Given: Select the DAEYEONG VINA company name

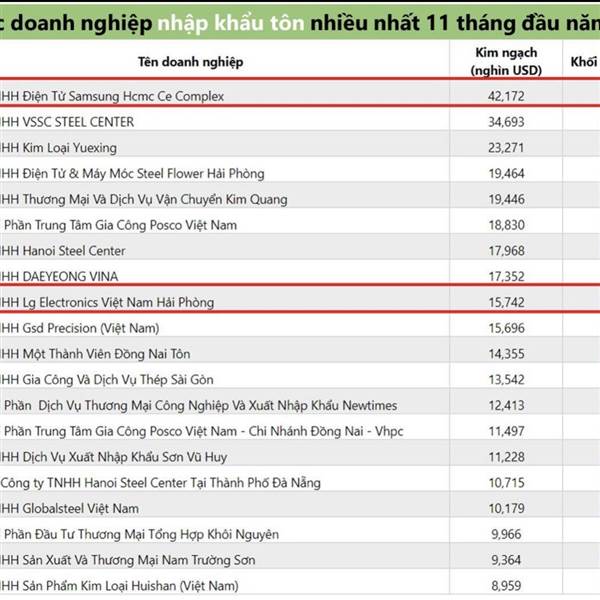Looking at the screenshot, I should [59, 277].
